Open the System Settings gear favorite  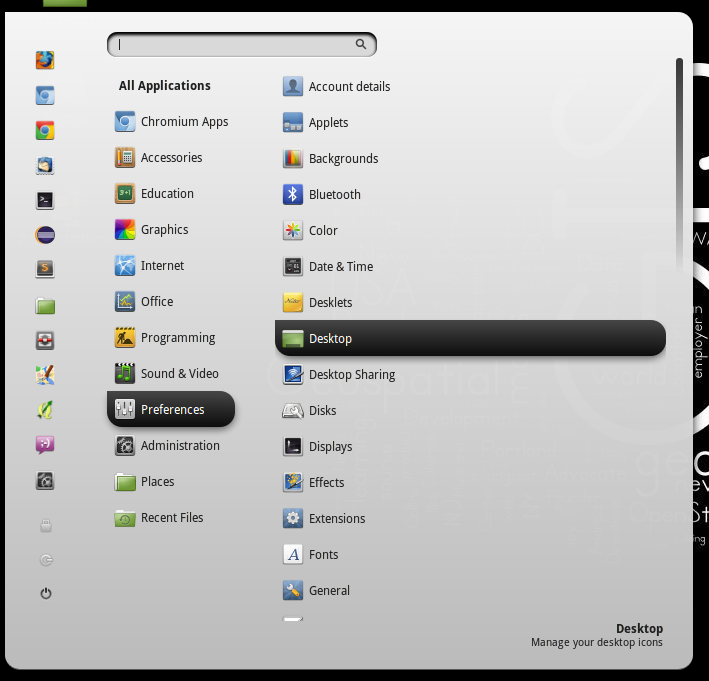pos(45,480)
